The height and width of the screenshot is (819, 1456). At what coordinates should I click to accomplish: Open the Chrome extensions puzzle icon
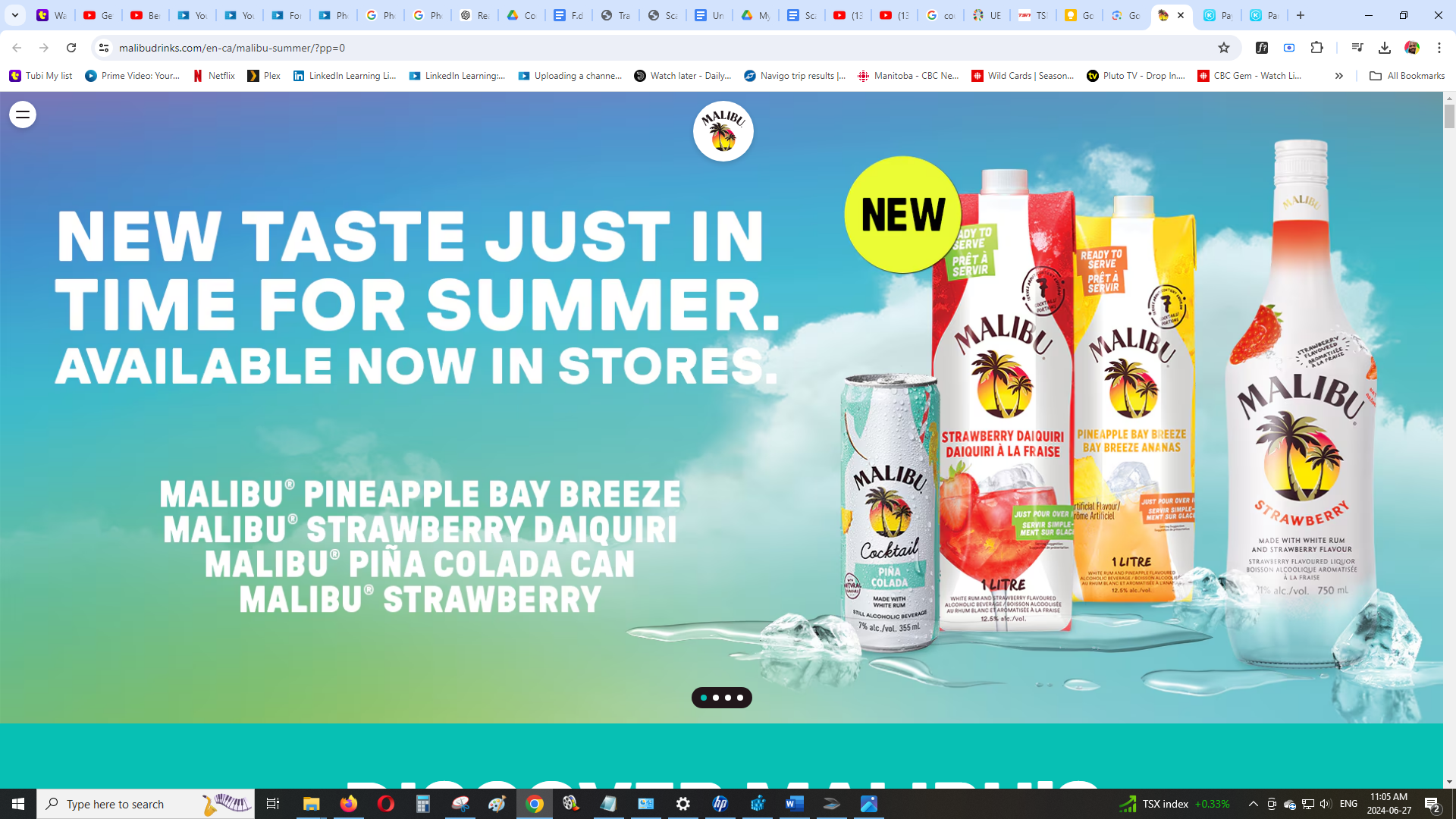point(1316,48)
